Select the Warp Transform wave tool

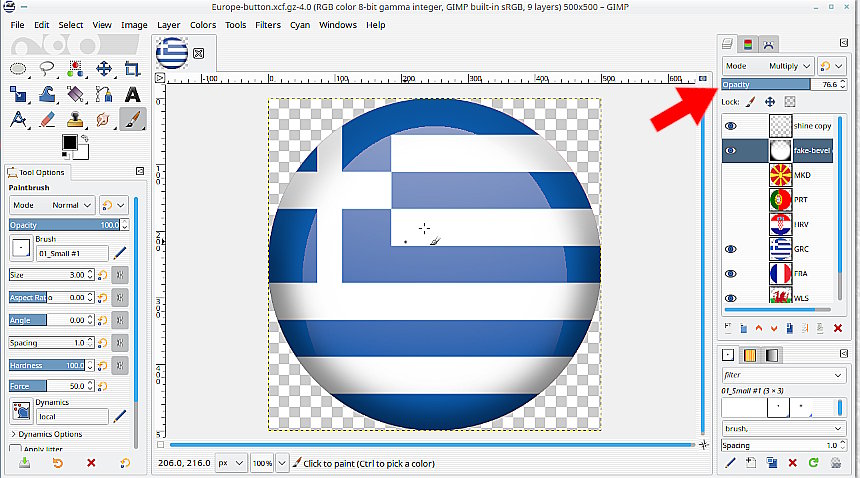click(x=47, y=94)
